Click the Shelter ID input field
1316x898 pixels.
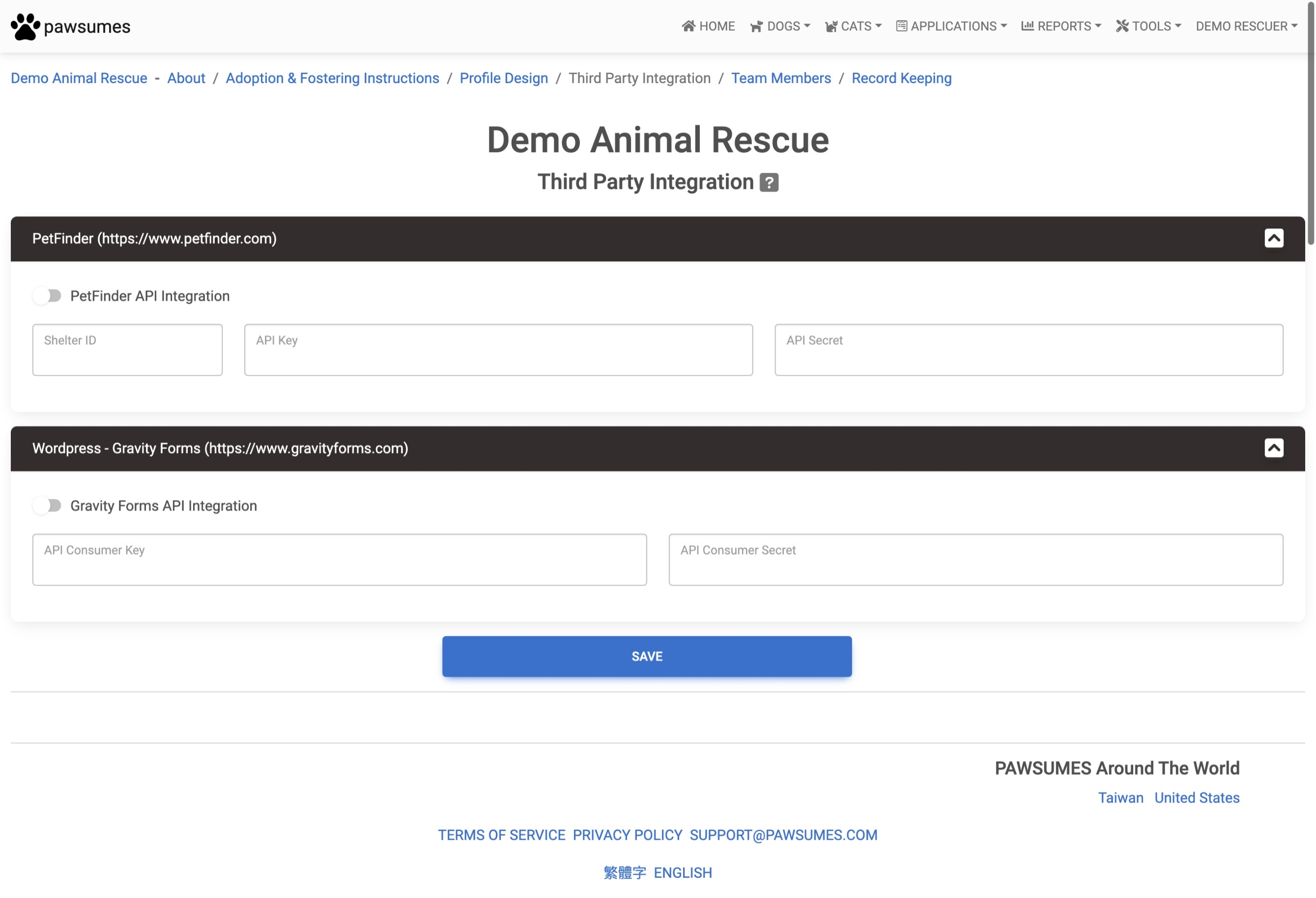[127, 350]
